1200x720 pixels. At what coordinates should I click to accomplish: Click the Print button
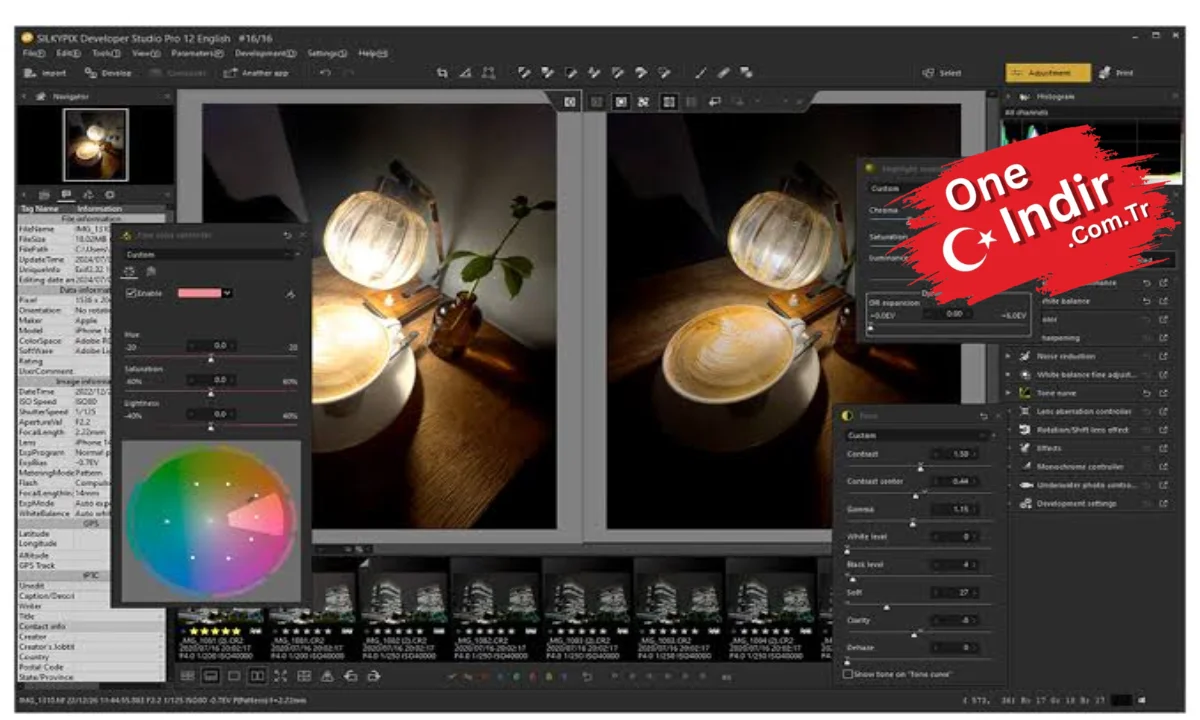(x=1116, y=73)
